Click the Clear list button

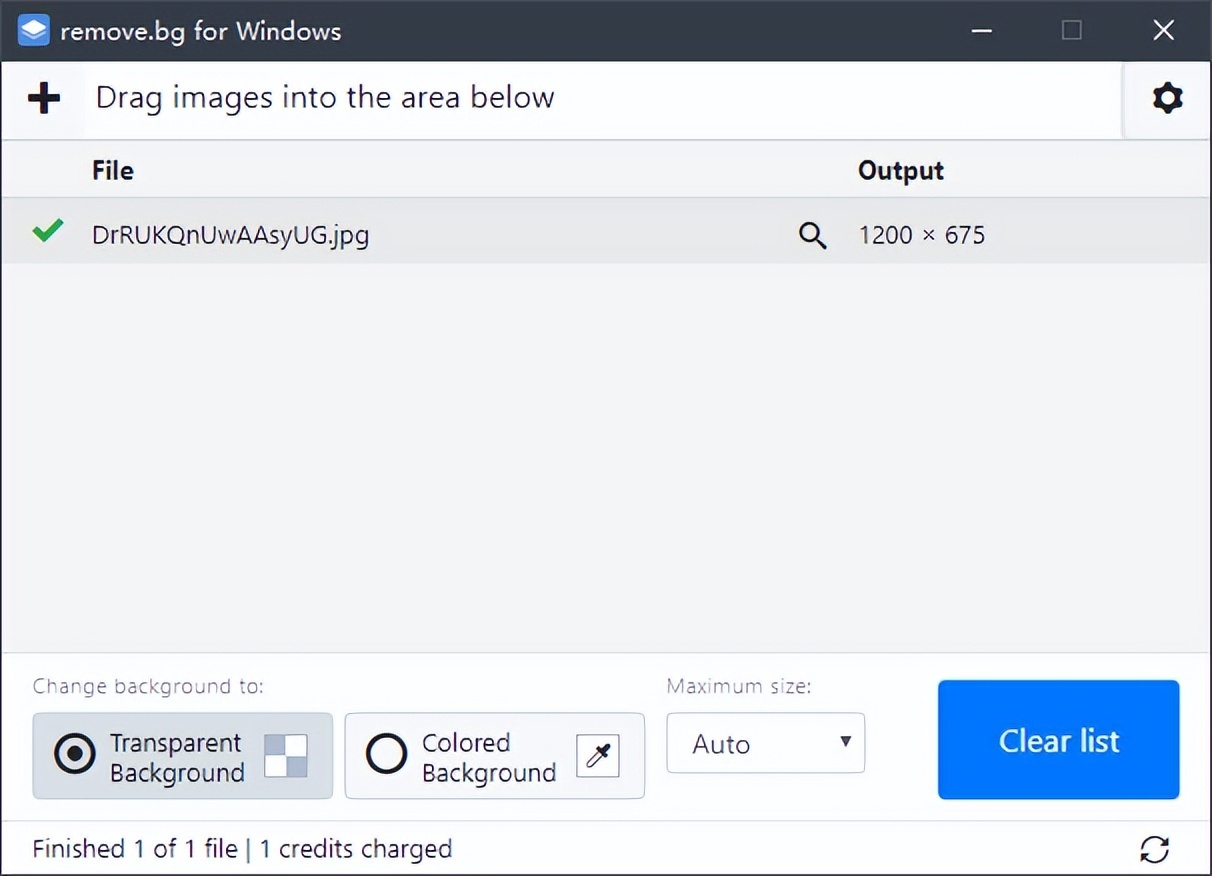coord(1059,740)
